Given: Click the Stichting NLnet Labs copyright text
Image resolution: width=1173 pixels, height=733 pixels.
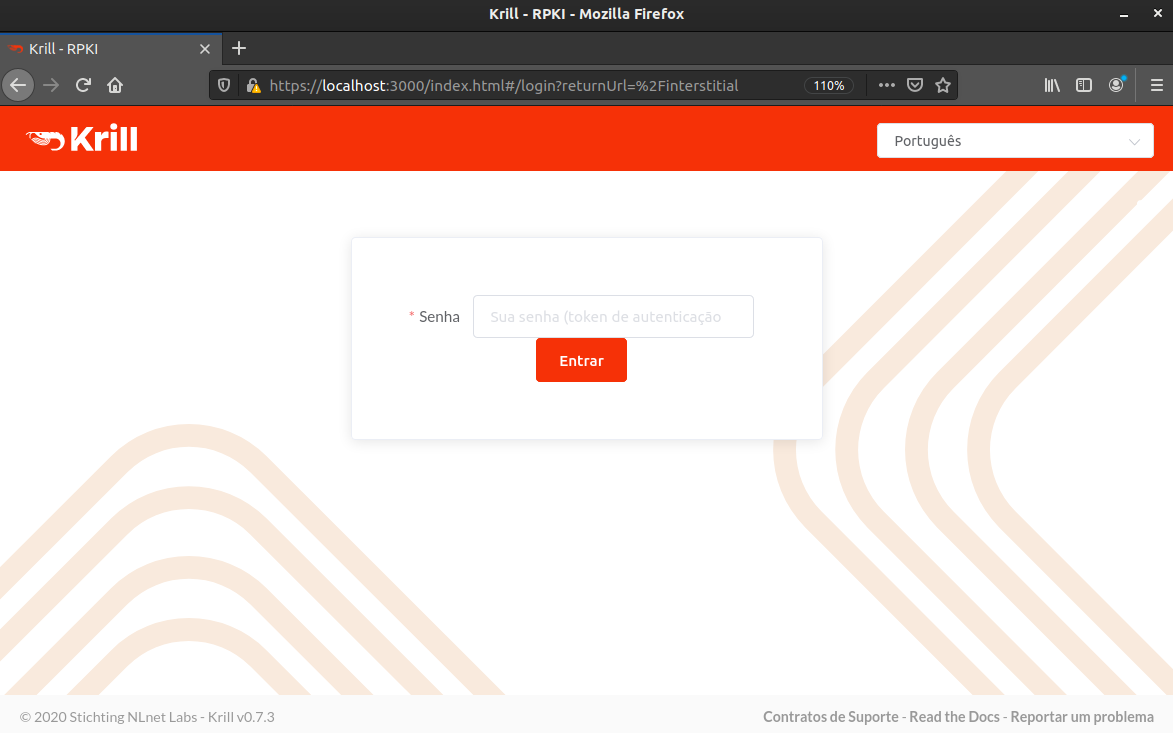Looking at the screenshot, I should pyautogui.click(x=147, y=717).
